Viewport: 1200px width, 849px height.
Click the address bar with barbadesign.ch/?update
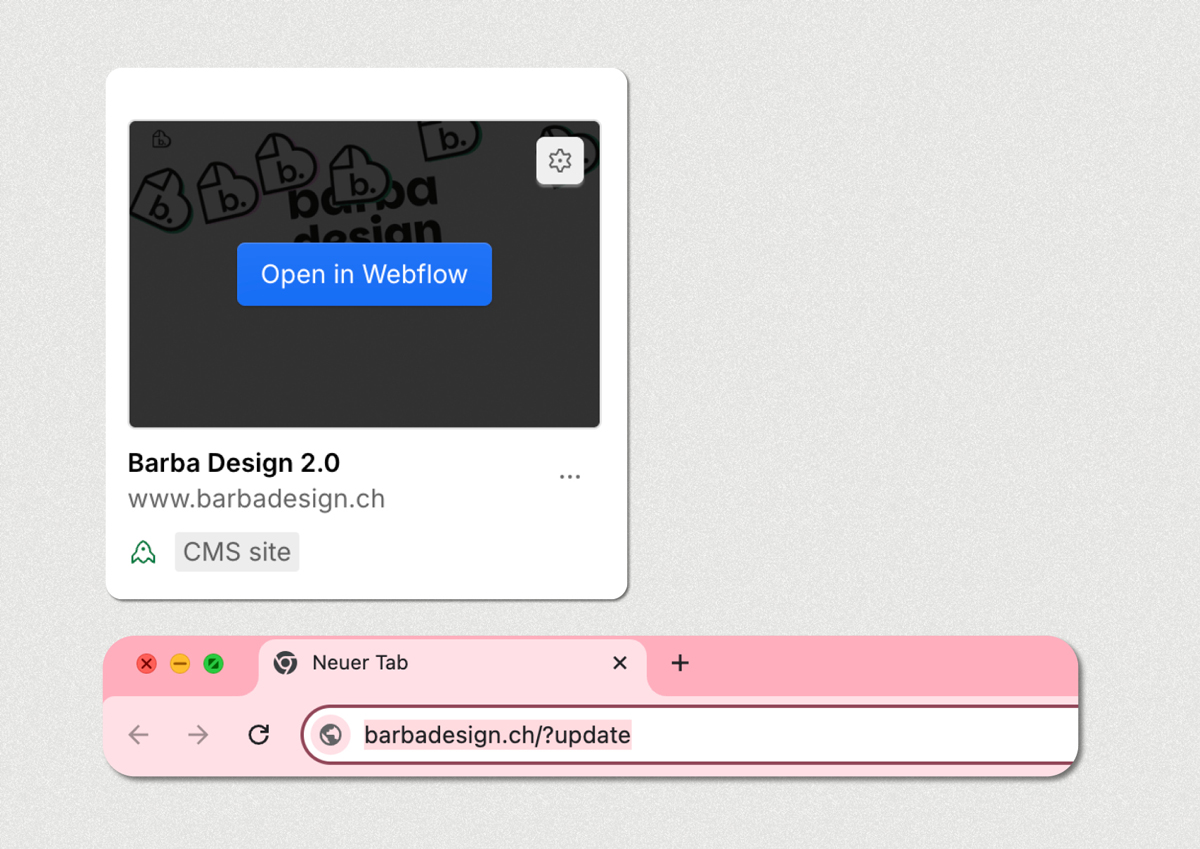coord(690,735)
